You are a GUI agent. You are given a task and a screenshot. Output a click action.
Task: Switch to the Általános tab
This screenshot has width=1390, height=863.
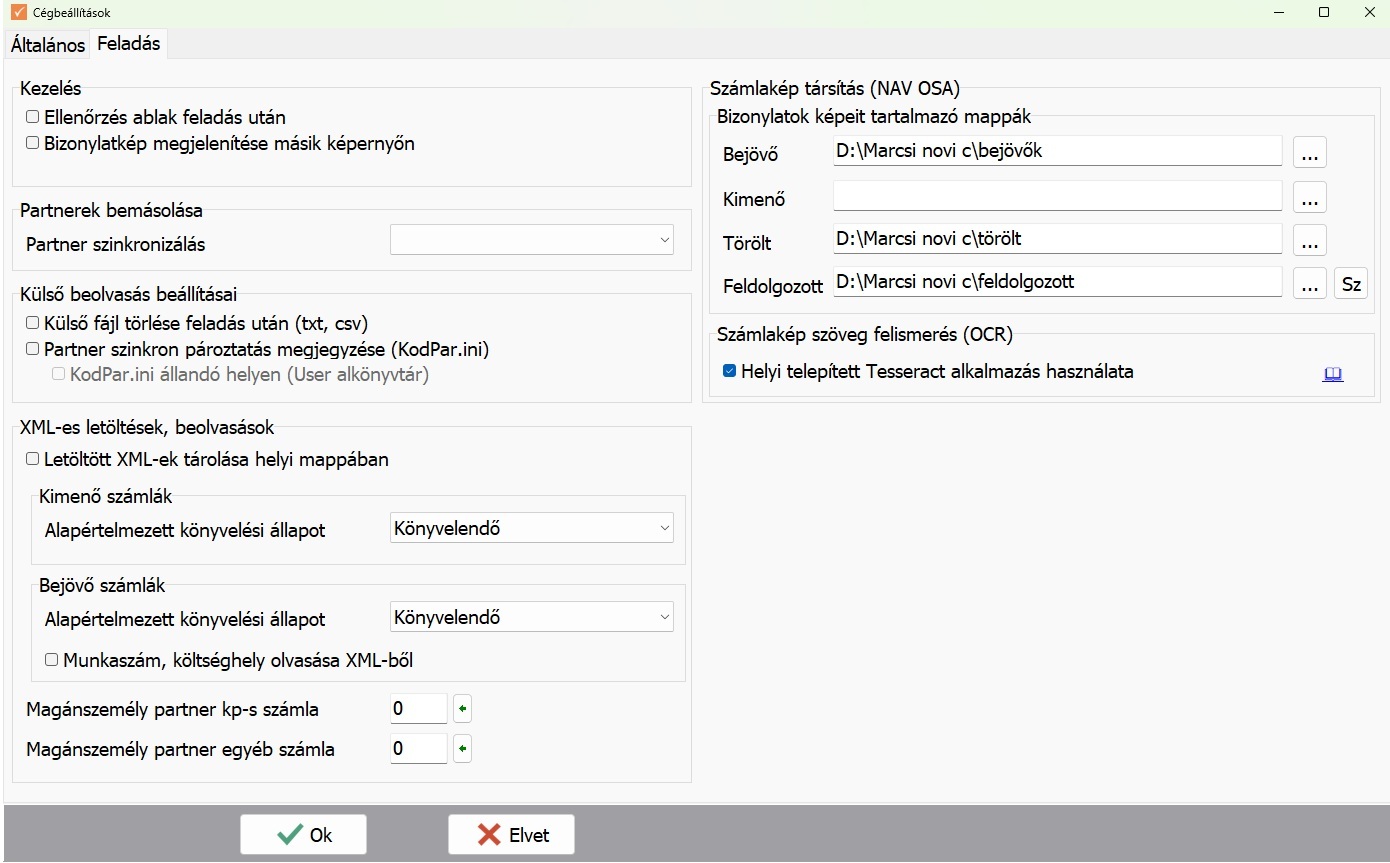click(47, 45)
